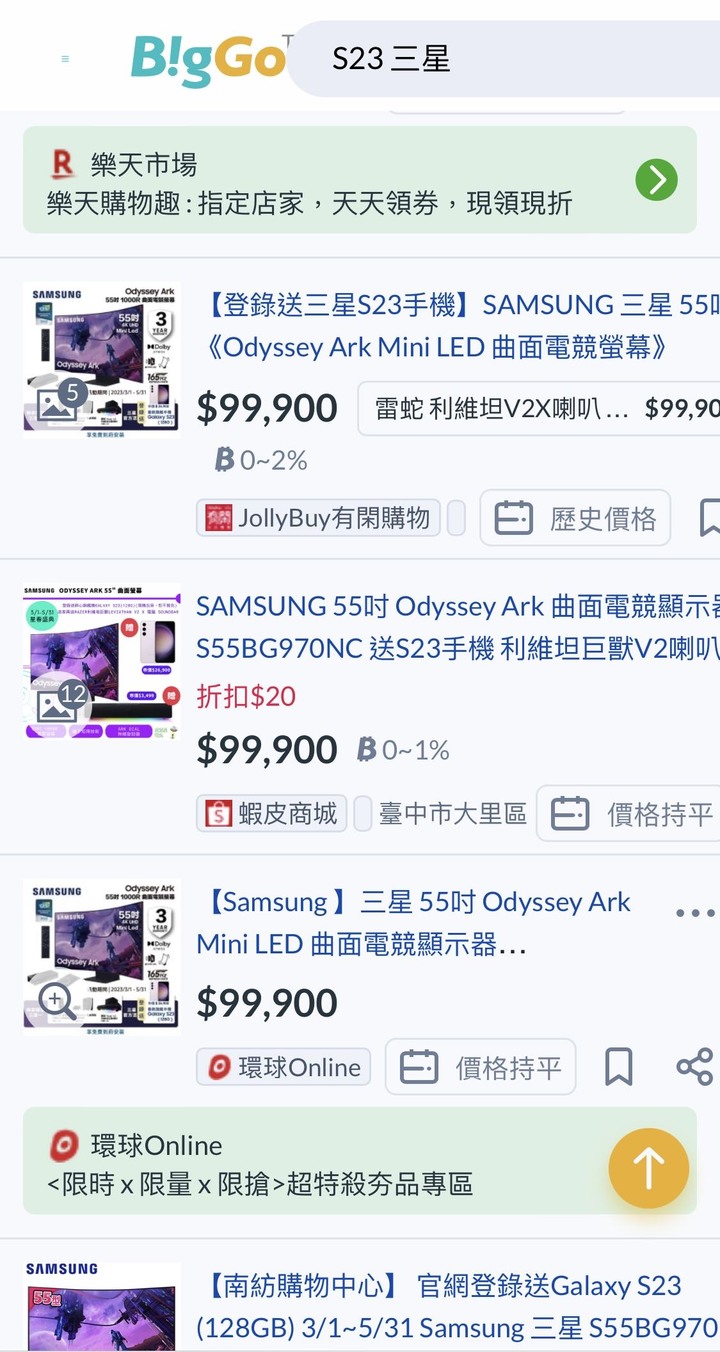
Task: Bookmark the 環球Online listing
Action: click(x=619, y=1067)
